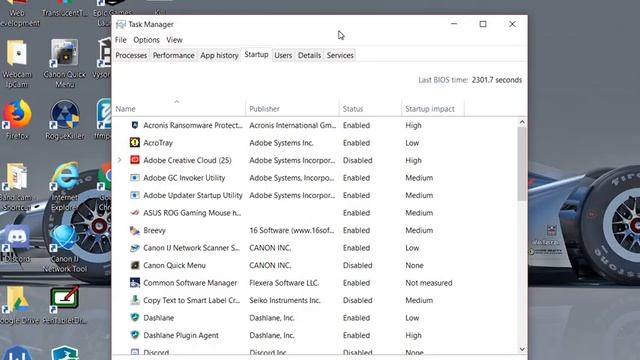Viewport: 640px width, 360px height.
Task: Open the Options menu
Action: 146,40
